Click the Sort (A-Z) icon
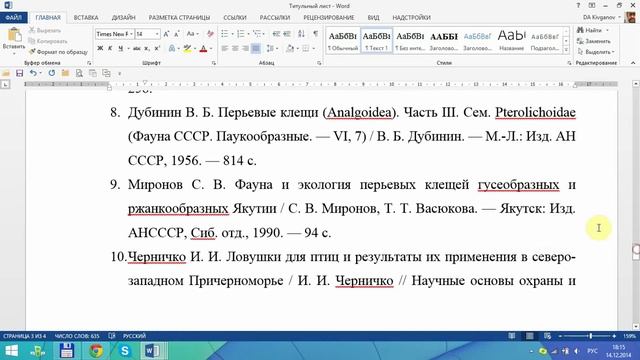This screenshot has width=640, height=360. tap(301, 34)
